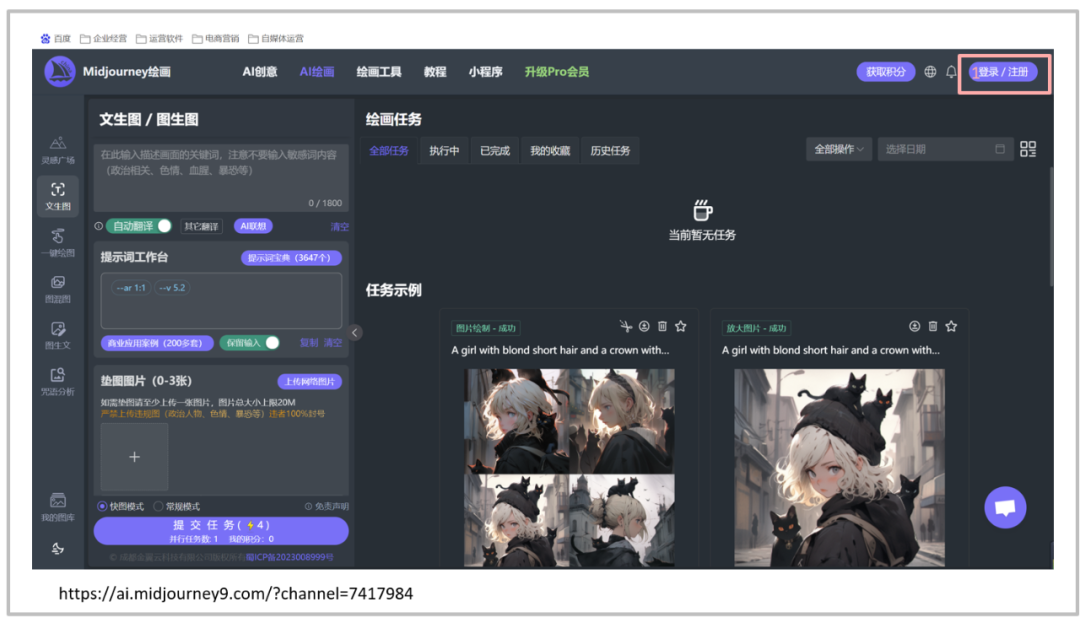Delete the 图片绘制 task card
Image resolution: width=1080 pixels, height=618 pixels.
coord(662,326)
